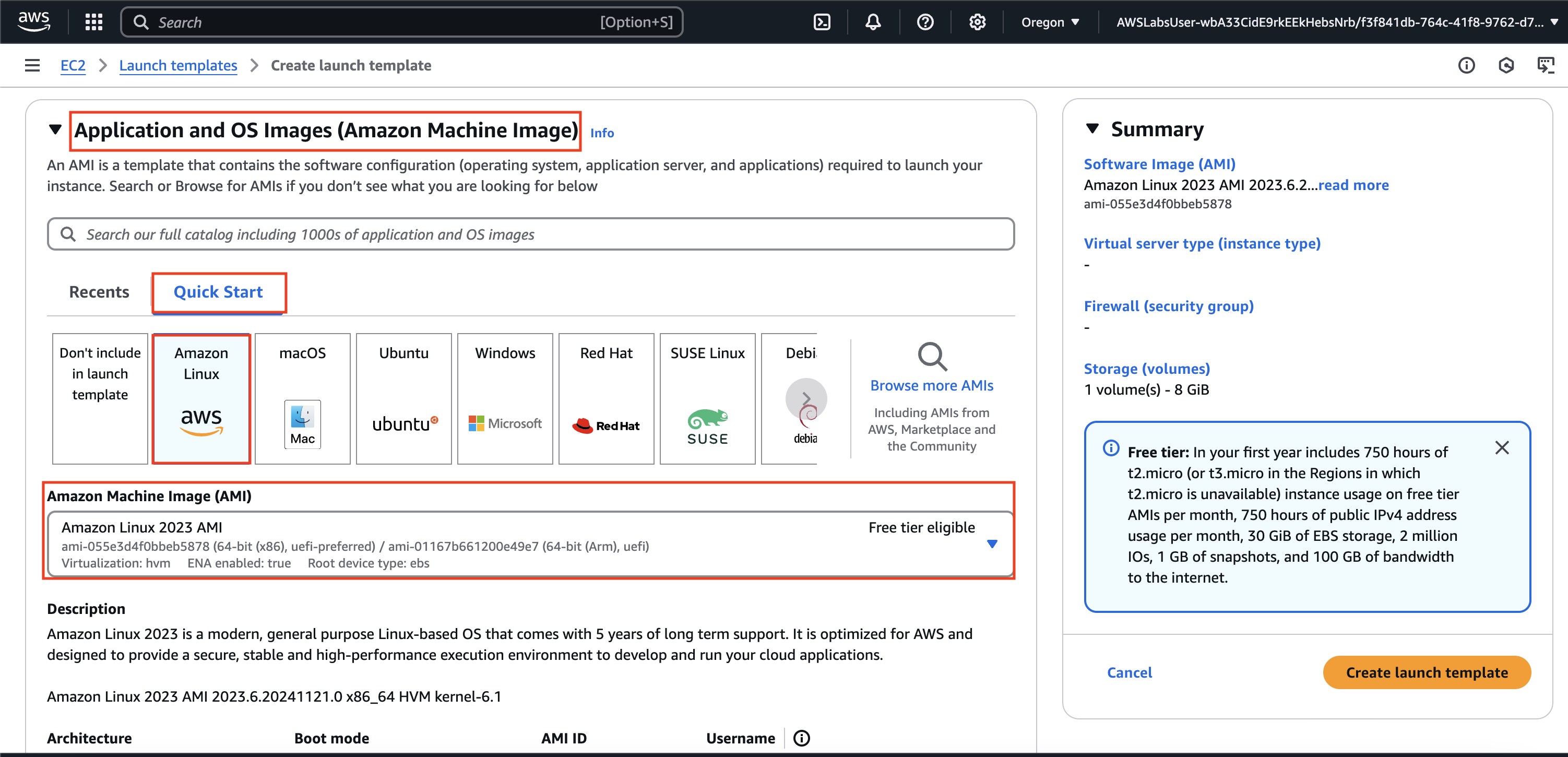Open Software Image (AMI) summary link
Image resolution: width=1568 pixels, height=757 pixels.
[x=1160, y=164]
